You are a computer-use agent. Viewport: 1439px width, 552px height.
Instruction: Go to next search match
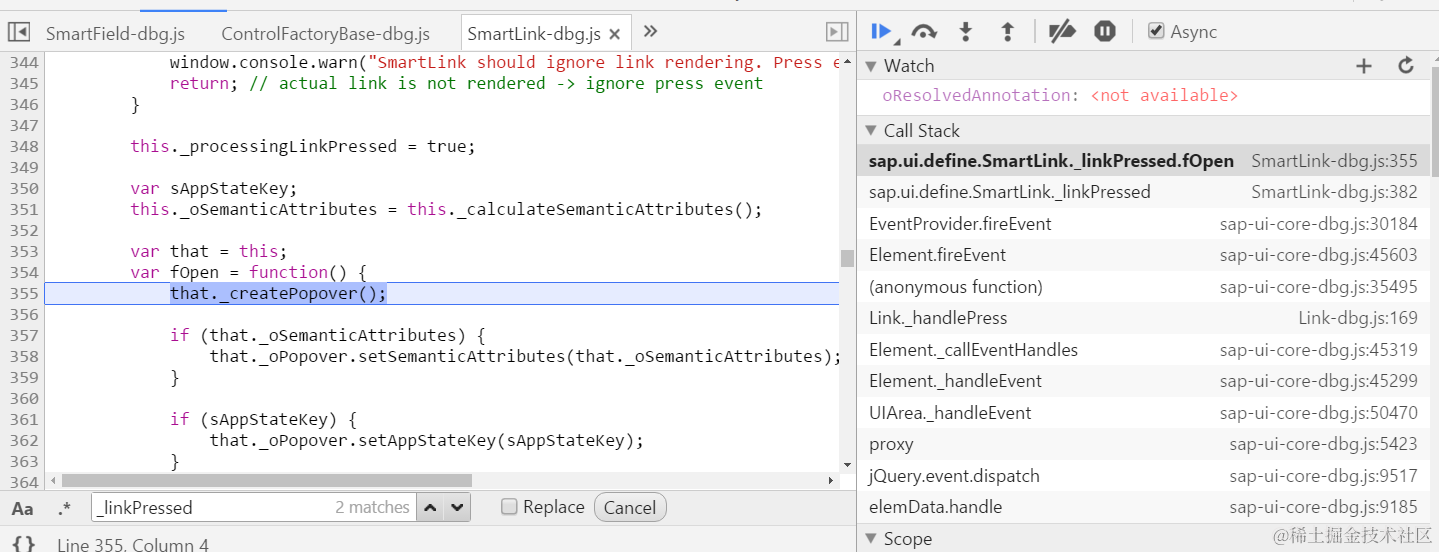pos(457,508)
